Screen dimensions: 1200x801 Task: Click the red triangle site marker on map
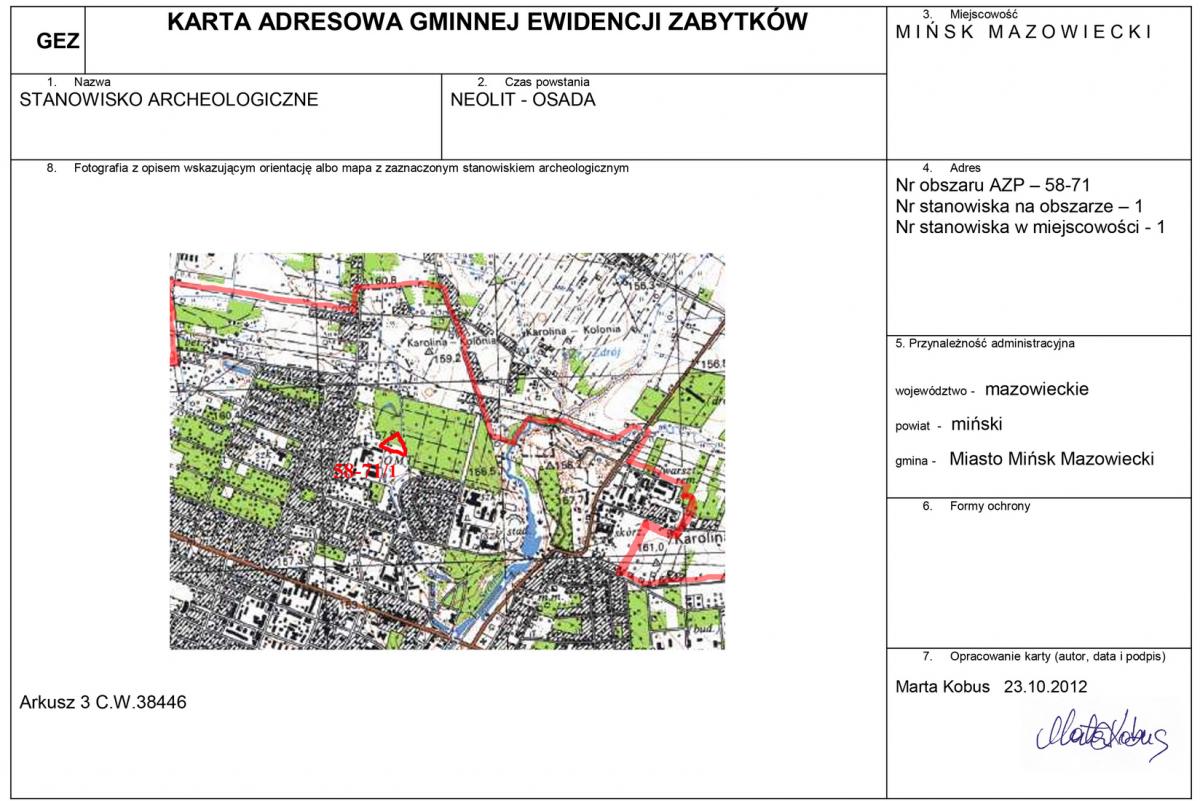[x=394, y=443]
